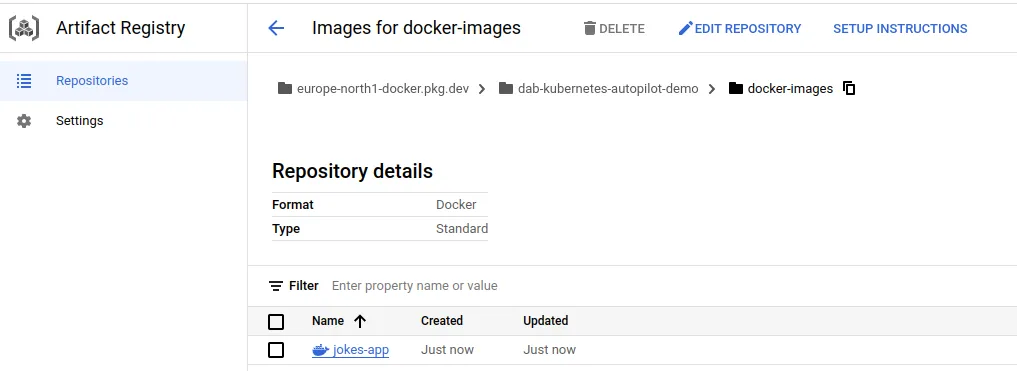This screenshot has height=371, width=1017.
Task: Click the europe-north1-docker.pkg.dev folder icon
Action: pos(285,88)
